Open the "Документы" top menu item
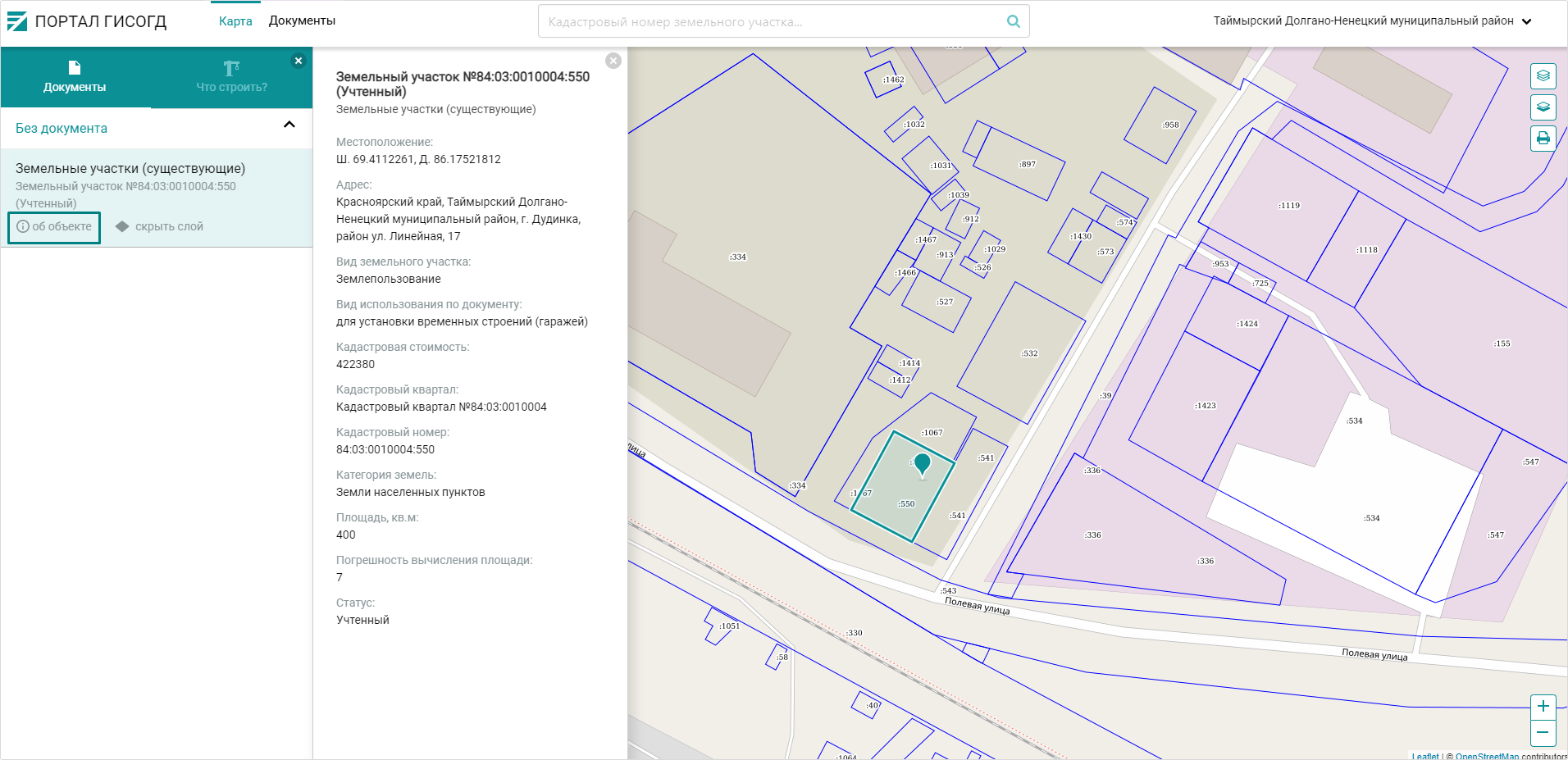This screenshot has height=760, width=1568. click(x=302, y=20)
